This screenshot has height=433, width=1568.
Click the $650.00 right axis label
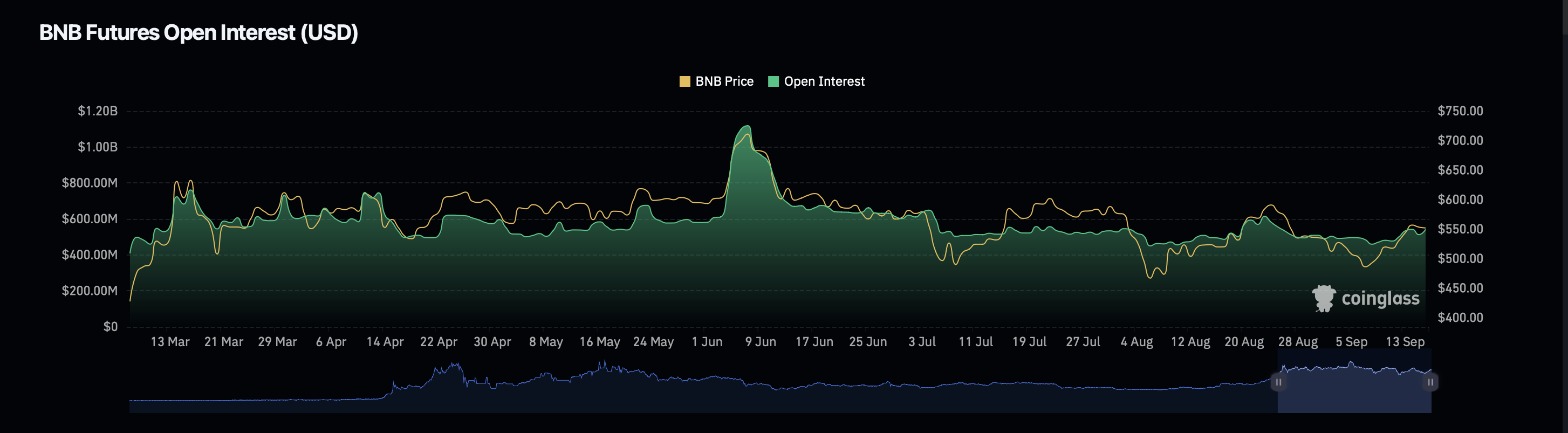click(x=1460, y=170)
